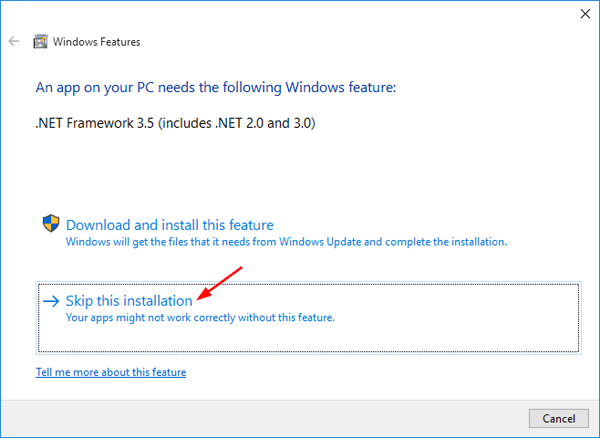Click the Windows Features title bar icon
This screenshot has width=600, height=438.
pyautogui.click(x=41, y=42)
